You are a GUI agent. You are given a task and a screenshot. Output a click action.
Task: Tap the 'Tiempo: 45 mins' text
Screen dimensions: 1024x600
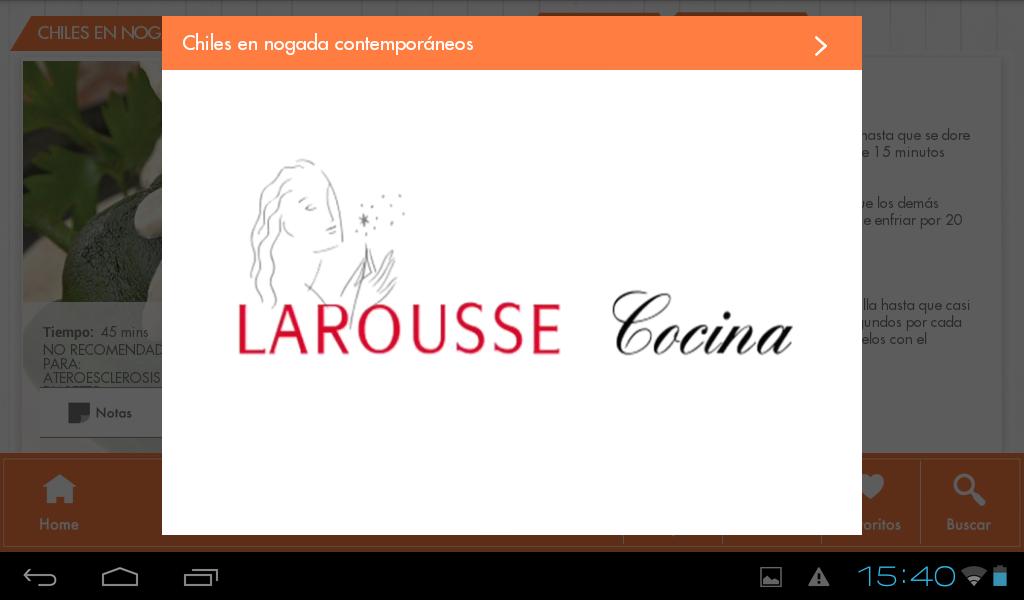(96, 332)
